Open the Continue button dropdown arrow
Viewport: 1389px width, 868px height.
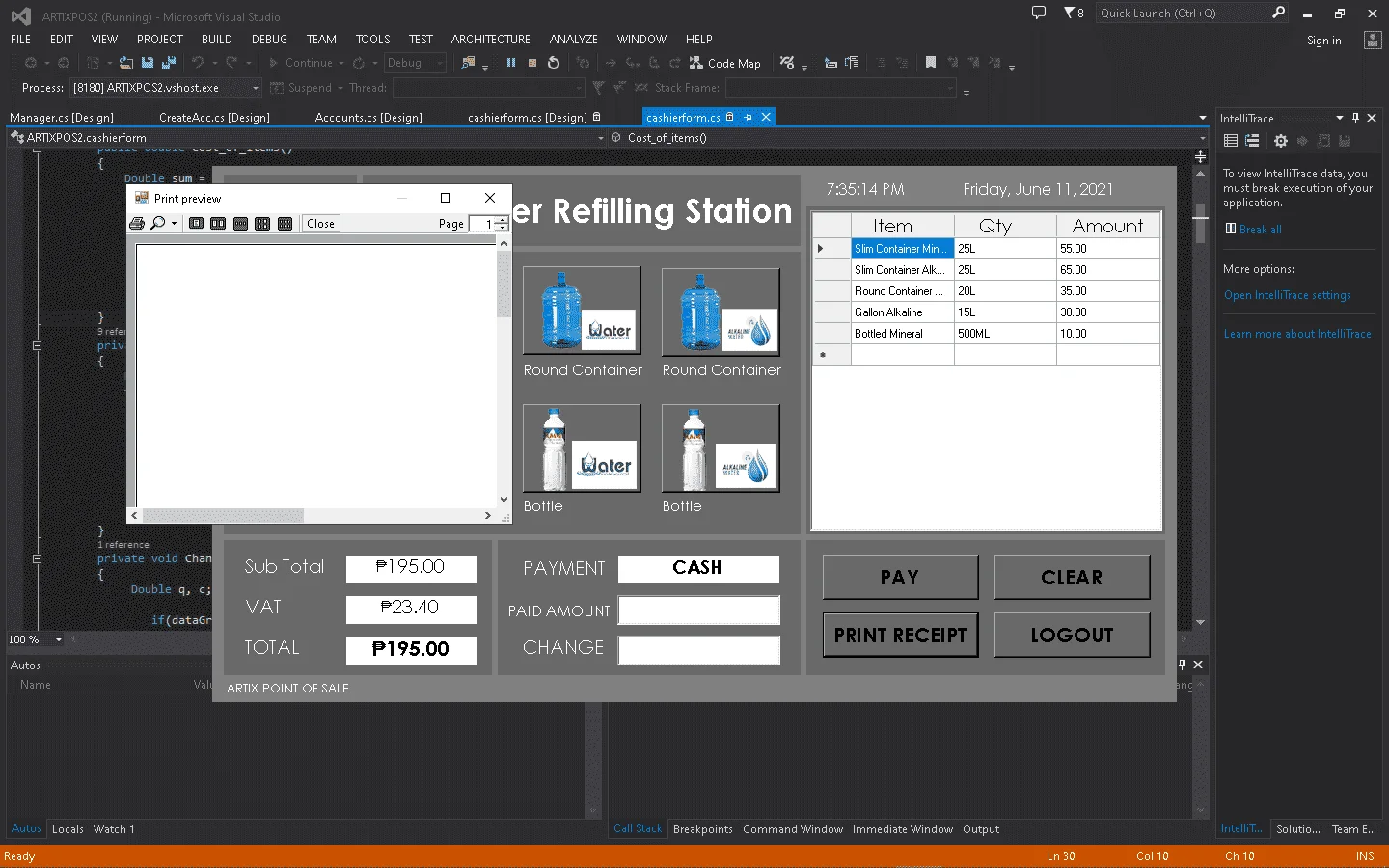click(x=341, y=63)
